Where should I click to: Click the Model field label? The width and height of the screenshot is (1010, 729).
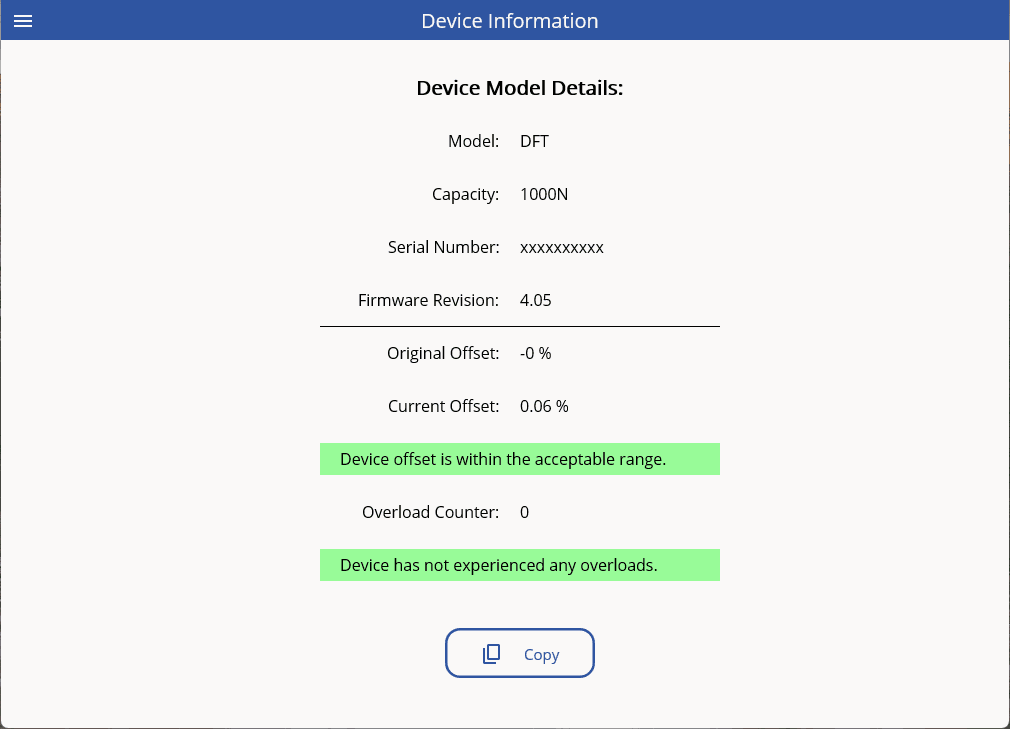coord(473,141)
